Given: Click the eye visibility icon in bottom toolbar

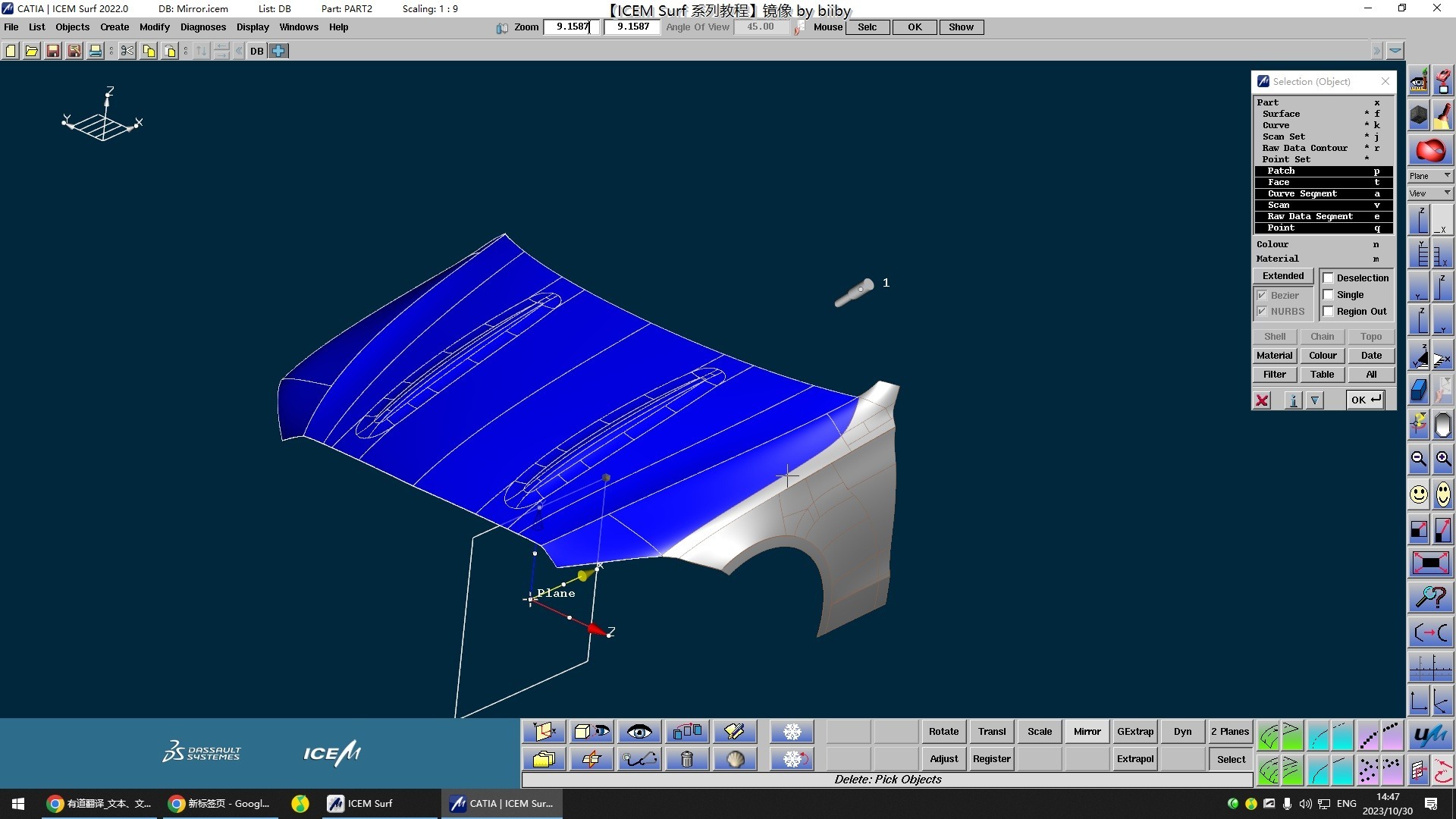Looking at the screenshot, I should tap(639, 732).
